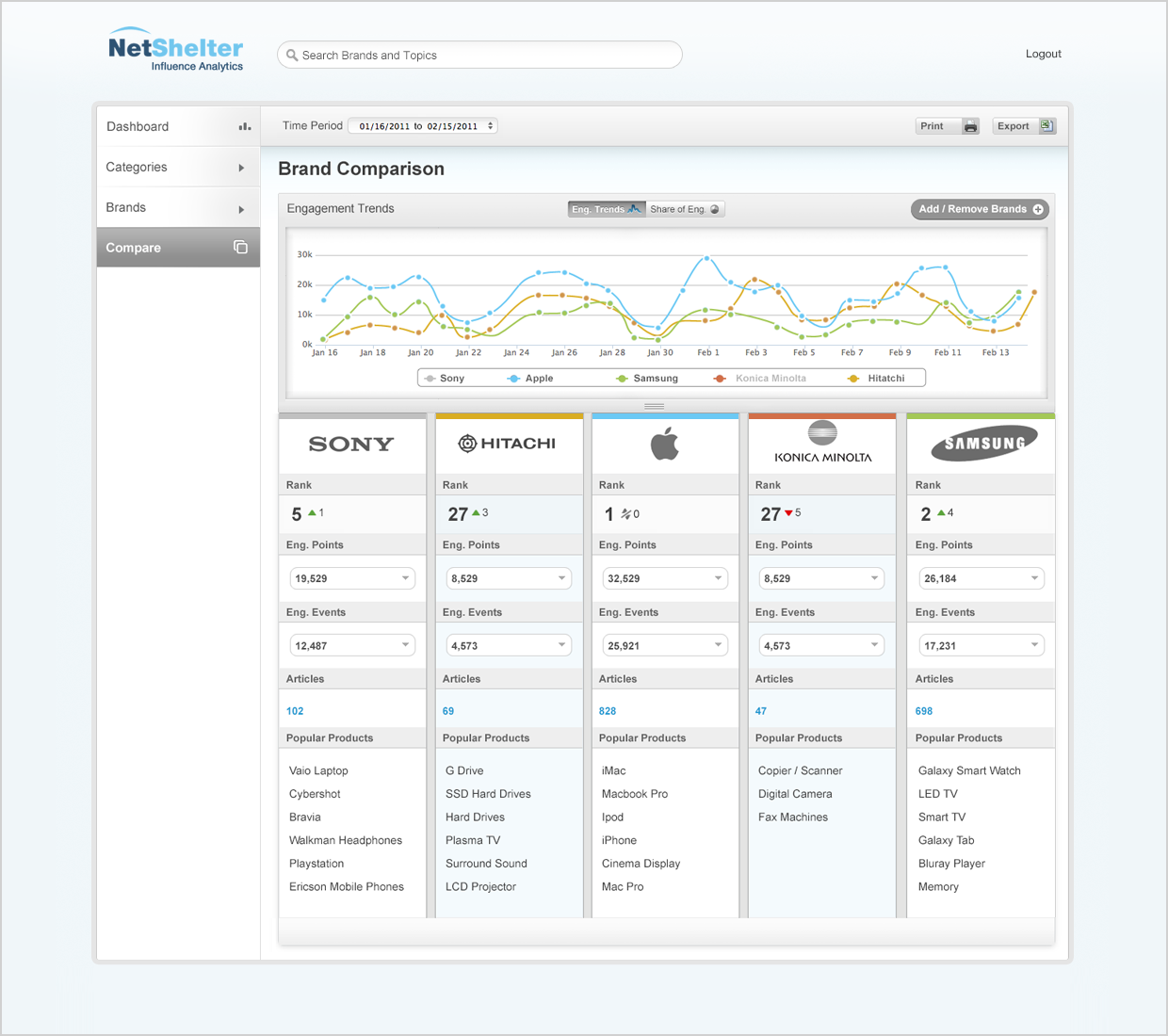Open Samsung Eng. Events dropdown 17,231
This screenshot has width=1168, height=1036.
click(981, 645)
